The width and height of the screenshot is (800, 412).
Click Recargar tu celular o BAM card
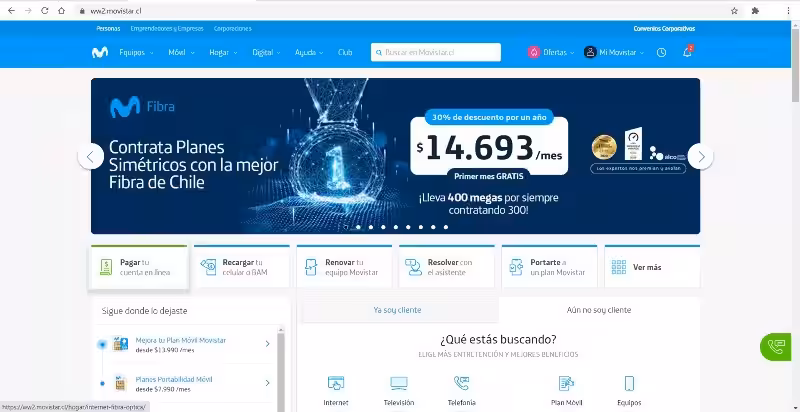[x=242, y=267]
